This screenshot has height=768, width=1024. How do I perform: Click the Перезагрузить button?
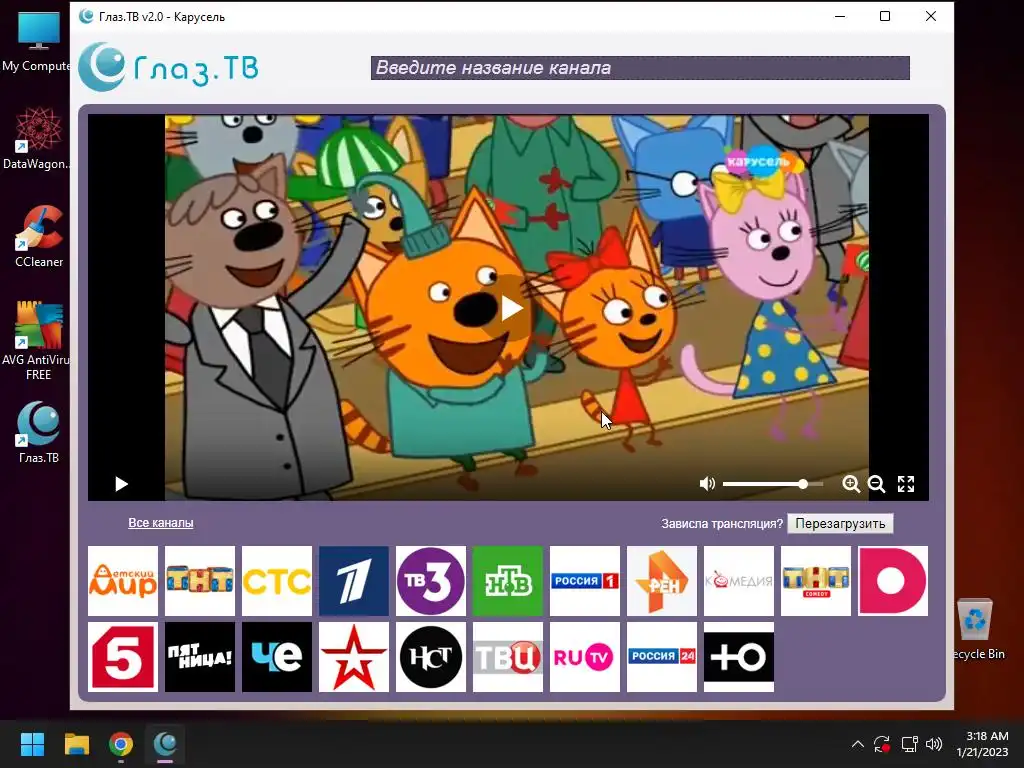[x=840, y=524]
